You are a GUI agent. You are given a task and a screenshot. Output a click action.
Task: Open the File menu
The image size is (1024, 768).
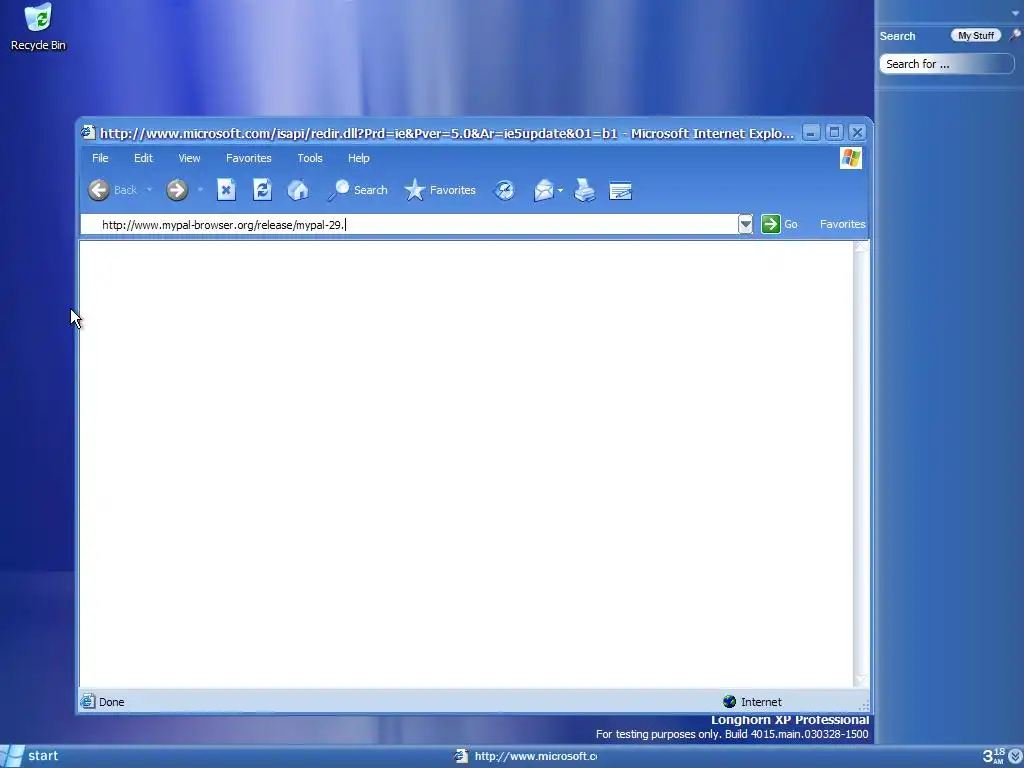pyautogui.click(x=100, y=158)
